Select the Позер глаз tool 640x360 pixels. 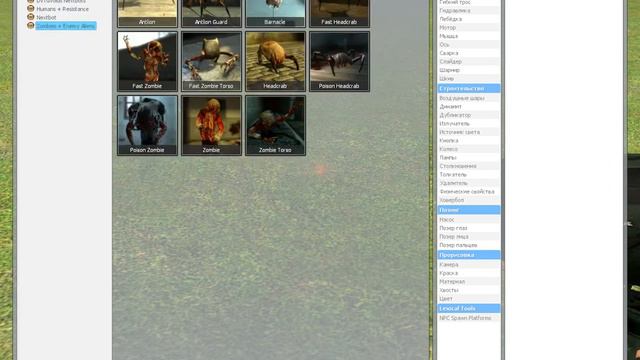point(469,228)
